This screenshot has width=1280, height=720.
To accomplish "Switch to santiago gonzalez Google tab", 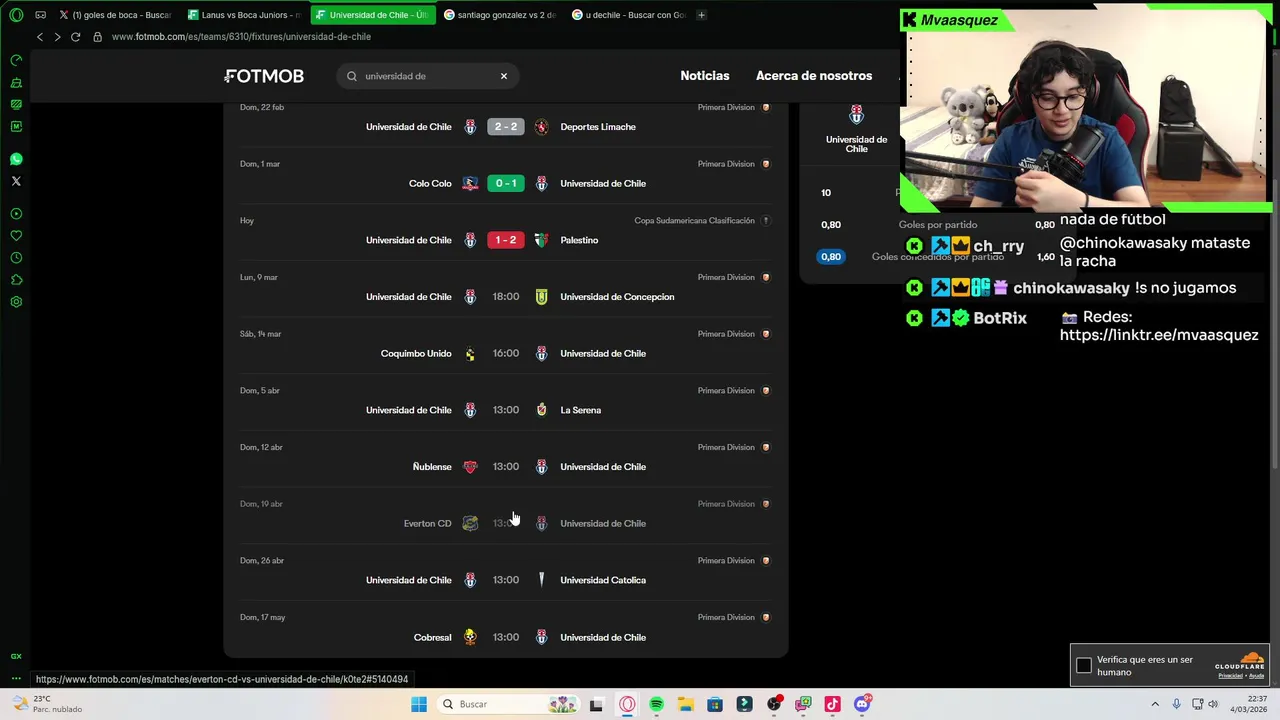I will click(x=501, y=15).
